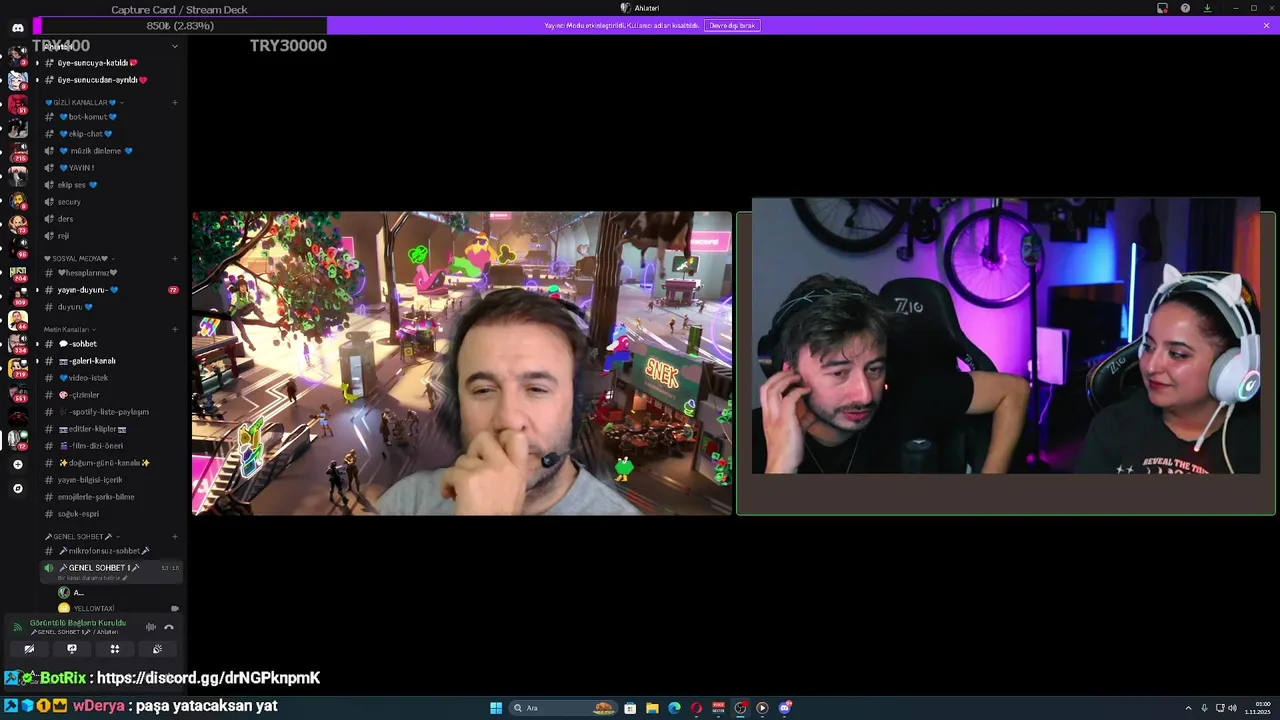Open the hesaplarımız channel
This screenshot has width=1280, height=720.
[x=110, y=273]
